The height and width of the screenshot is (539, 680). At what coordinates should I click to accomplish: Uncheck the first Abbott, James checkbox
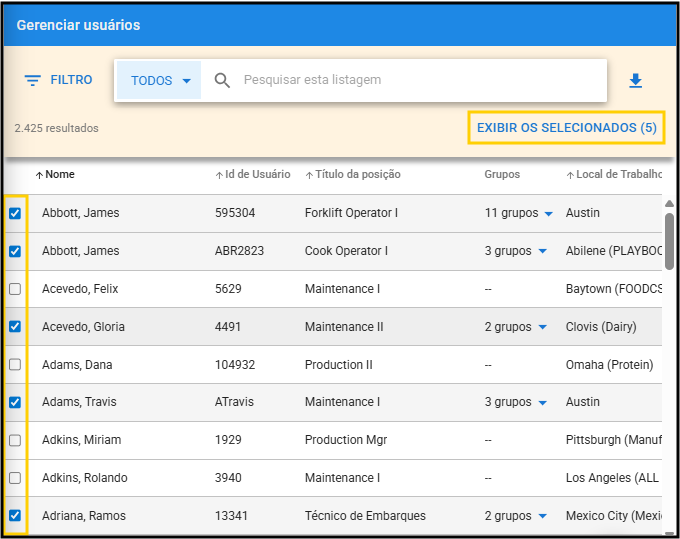pos(15,213)
